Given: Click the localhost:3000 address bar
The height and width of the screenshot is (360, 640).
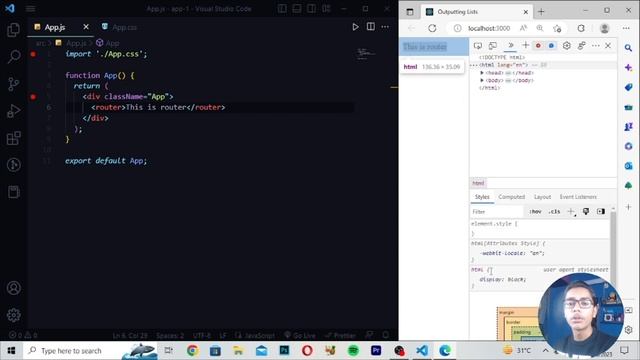Looking at the screenshot, I should (x=489, y=28).
